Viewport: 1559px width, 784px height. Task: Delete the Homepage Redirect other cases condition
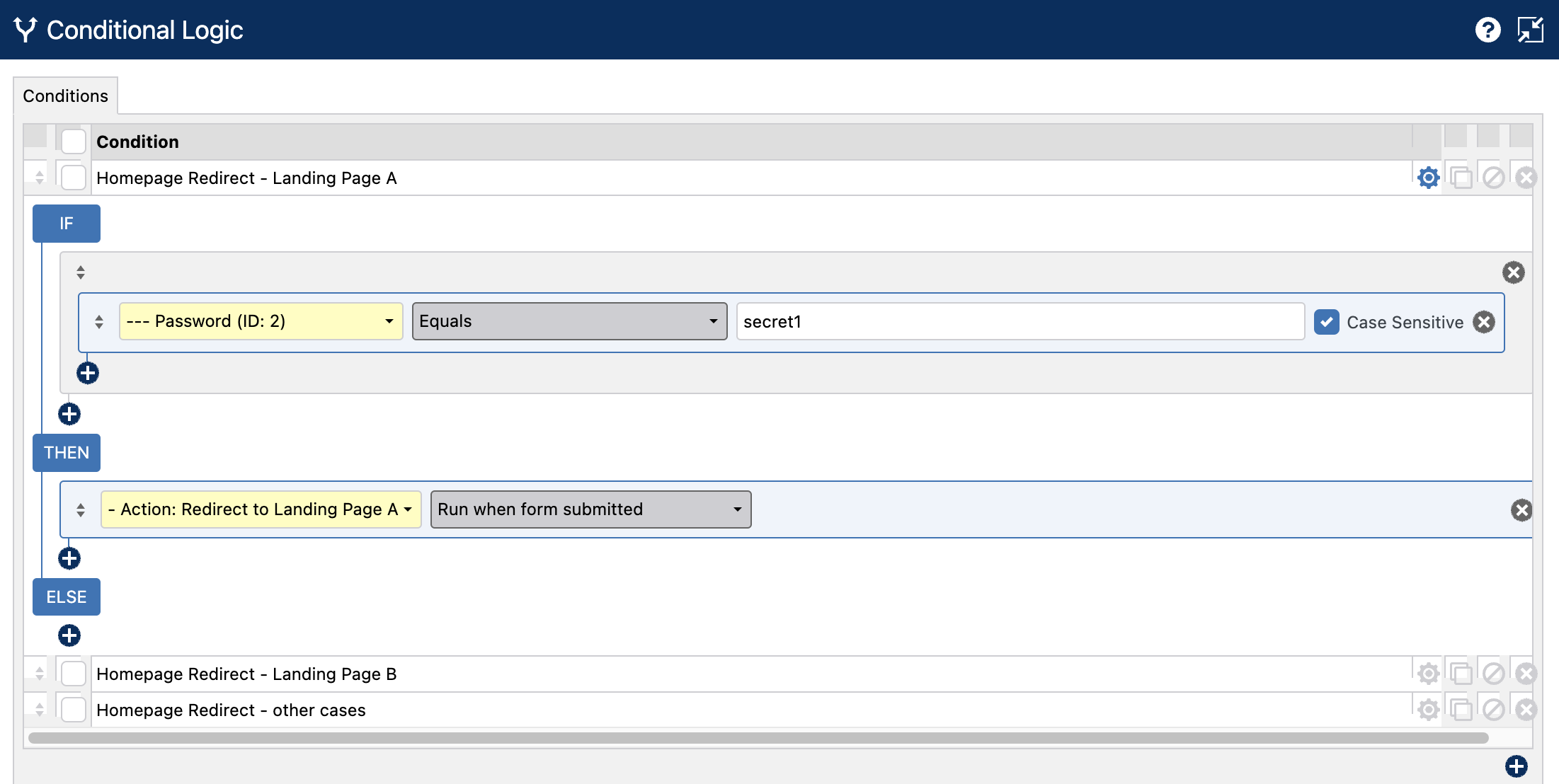coord(1526,710)
